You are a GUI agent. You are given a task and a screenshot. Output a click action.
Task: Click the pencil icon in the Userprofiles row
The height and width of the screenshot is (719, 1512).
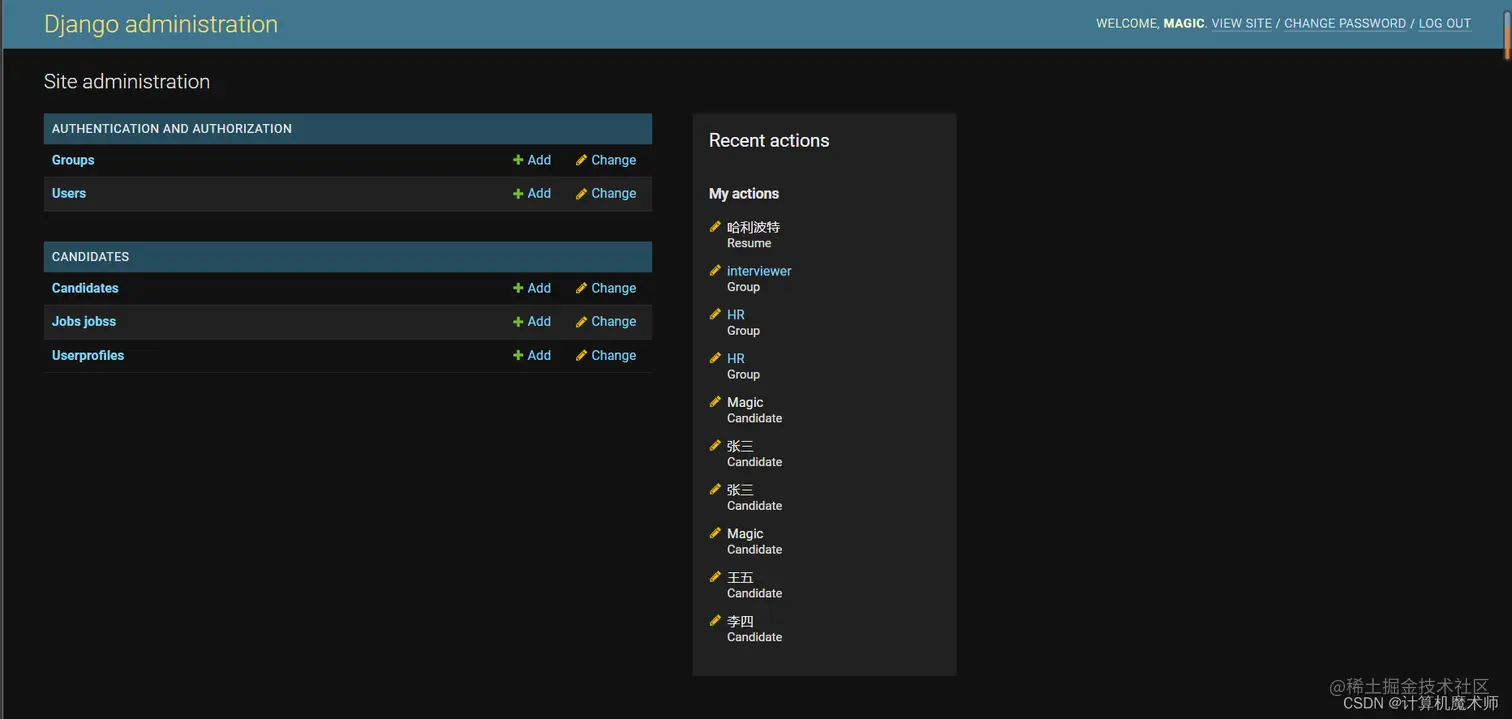tap(581, 356)
